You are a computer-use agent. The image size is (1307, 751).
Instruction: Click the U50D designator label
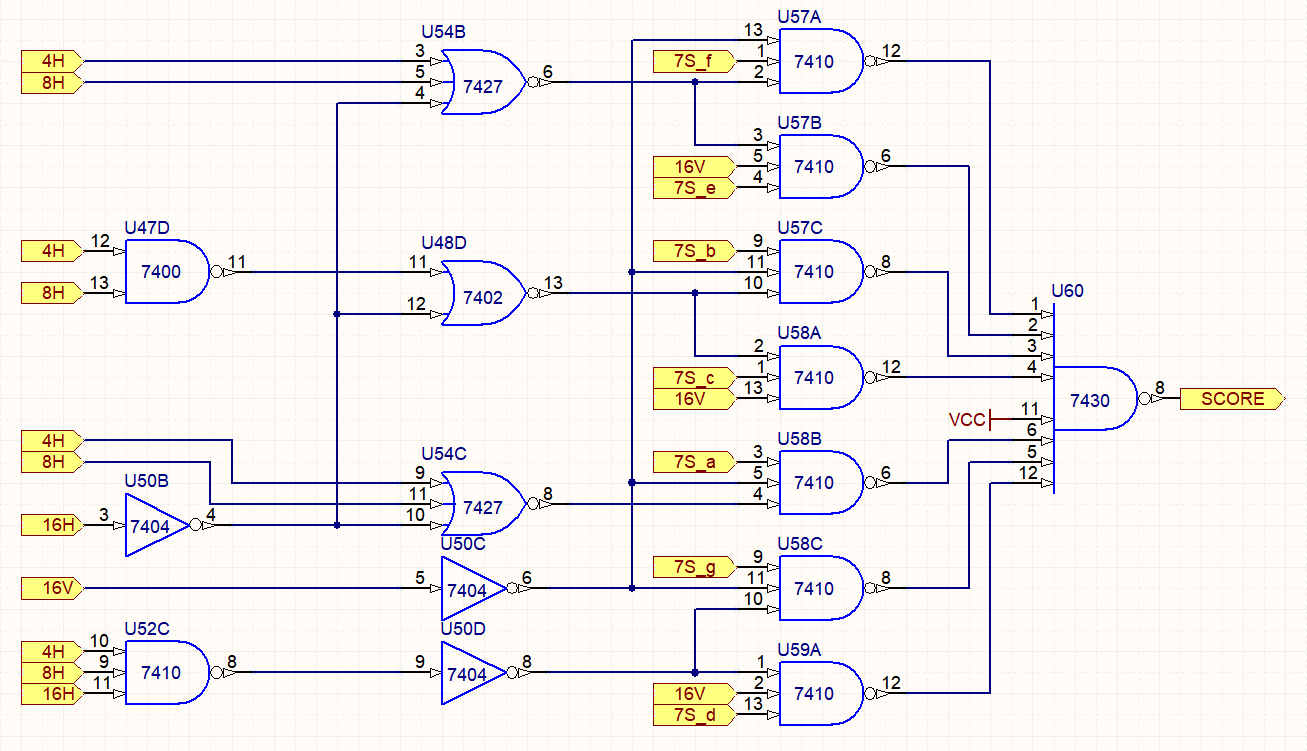click(x=464, y=629)
